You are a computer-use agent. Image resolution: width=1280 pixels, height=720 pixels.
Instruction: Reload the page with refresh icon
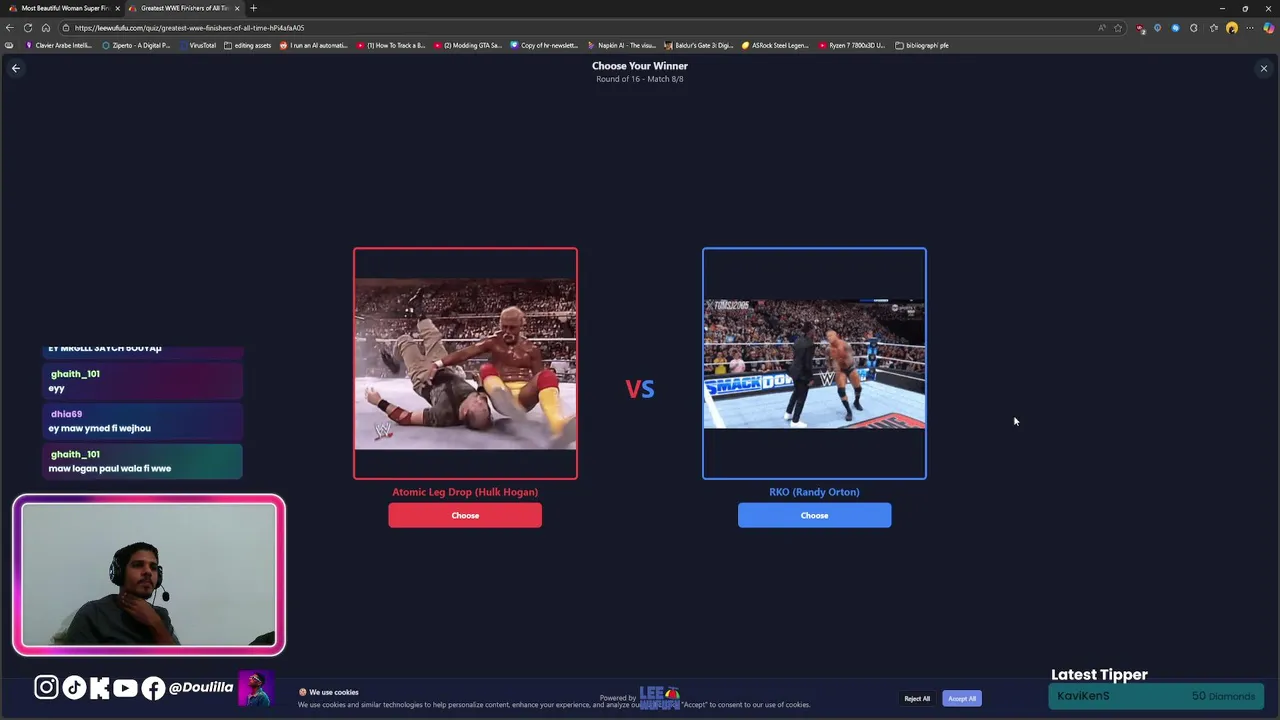pos(28,28)
